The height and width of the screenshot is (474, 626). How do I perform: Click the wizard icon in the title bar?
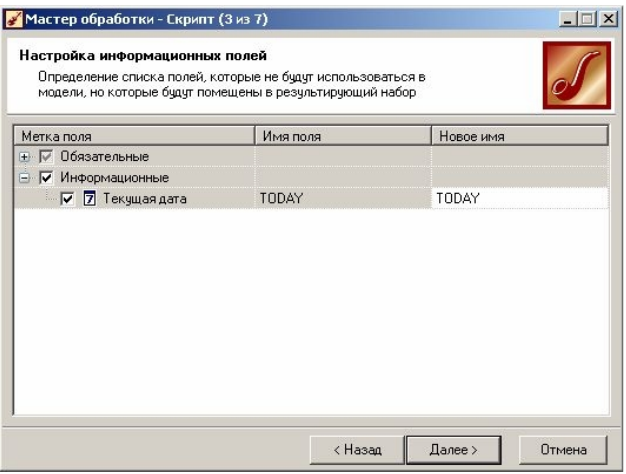(x=14, y=19)
